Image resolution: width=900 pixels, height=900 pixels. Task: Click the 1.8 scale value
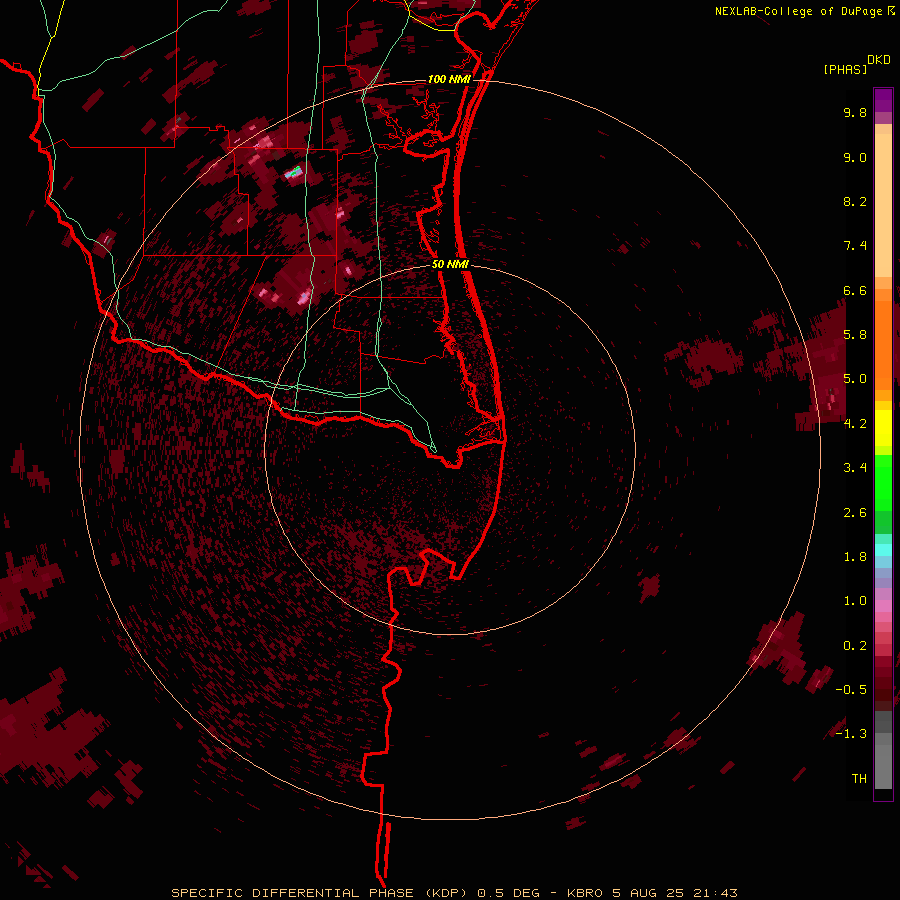pyautogui.click(x=855, y=557)
